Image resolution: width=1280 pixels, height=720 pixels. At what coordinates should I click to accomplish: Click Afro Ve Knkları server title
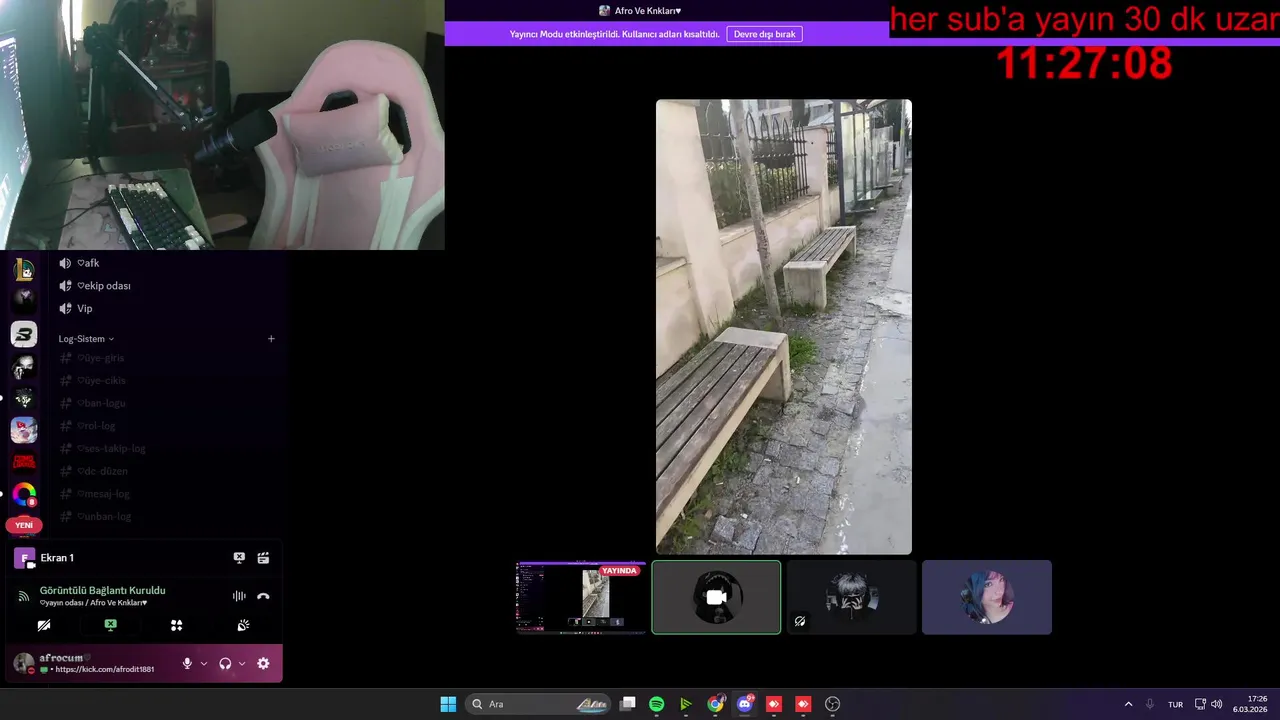pyautogui.click(x=647, y=11)
